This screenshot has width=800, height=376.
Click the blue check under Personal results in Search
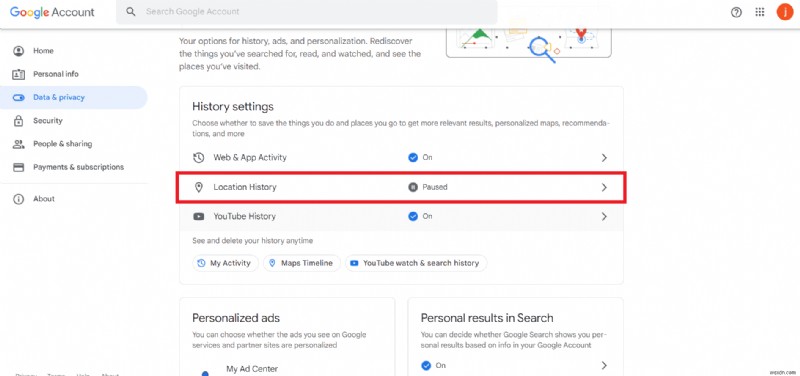tap(426, 365)
